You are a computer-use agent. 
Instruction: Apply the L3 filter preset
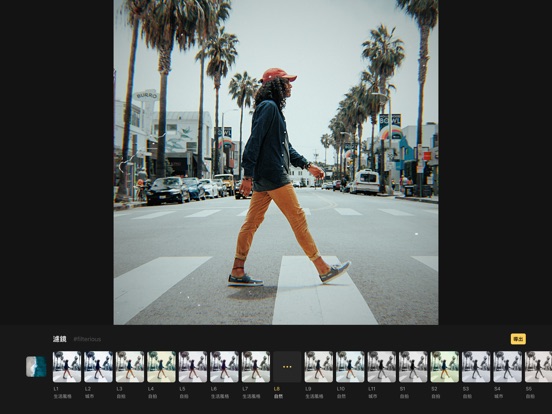point(130,366)
